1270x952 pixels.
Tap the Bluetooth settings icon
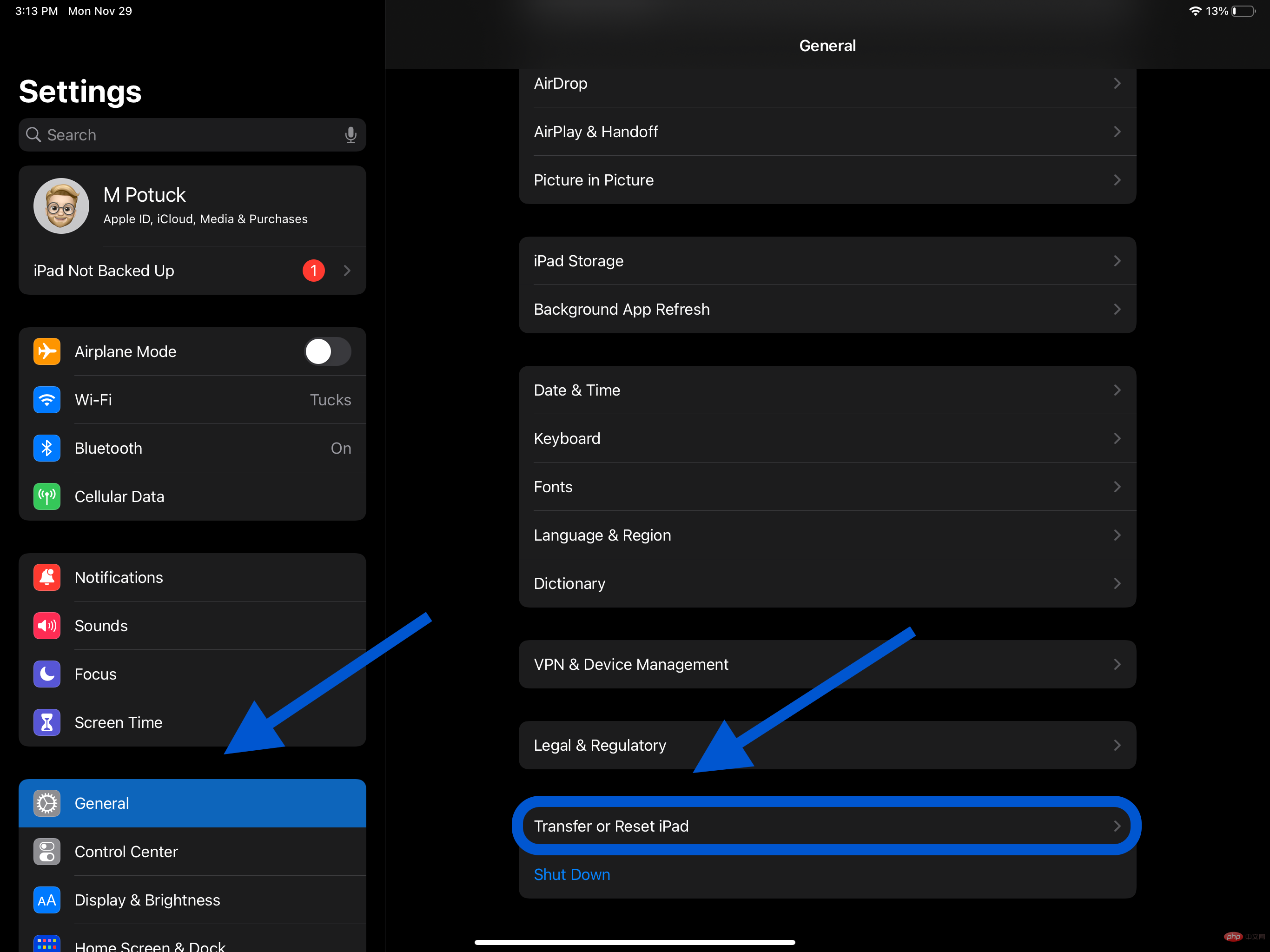tap(46, 447)
